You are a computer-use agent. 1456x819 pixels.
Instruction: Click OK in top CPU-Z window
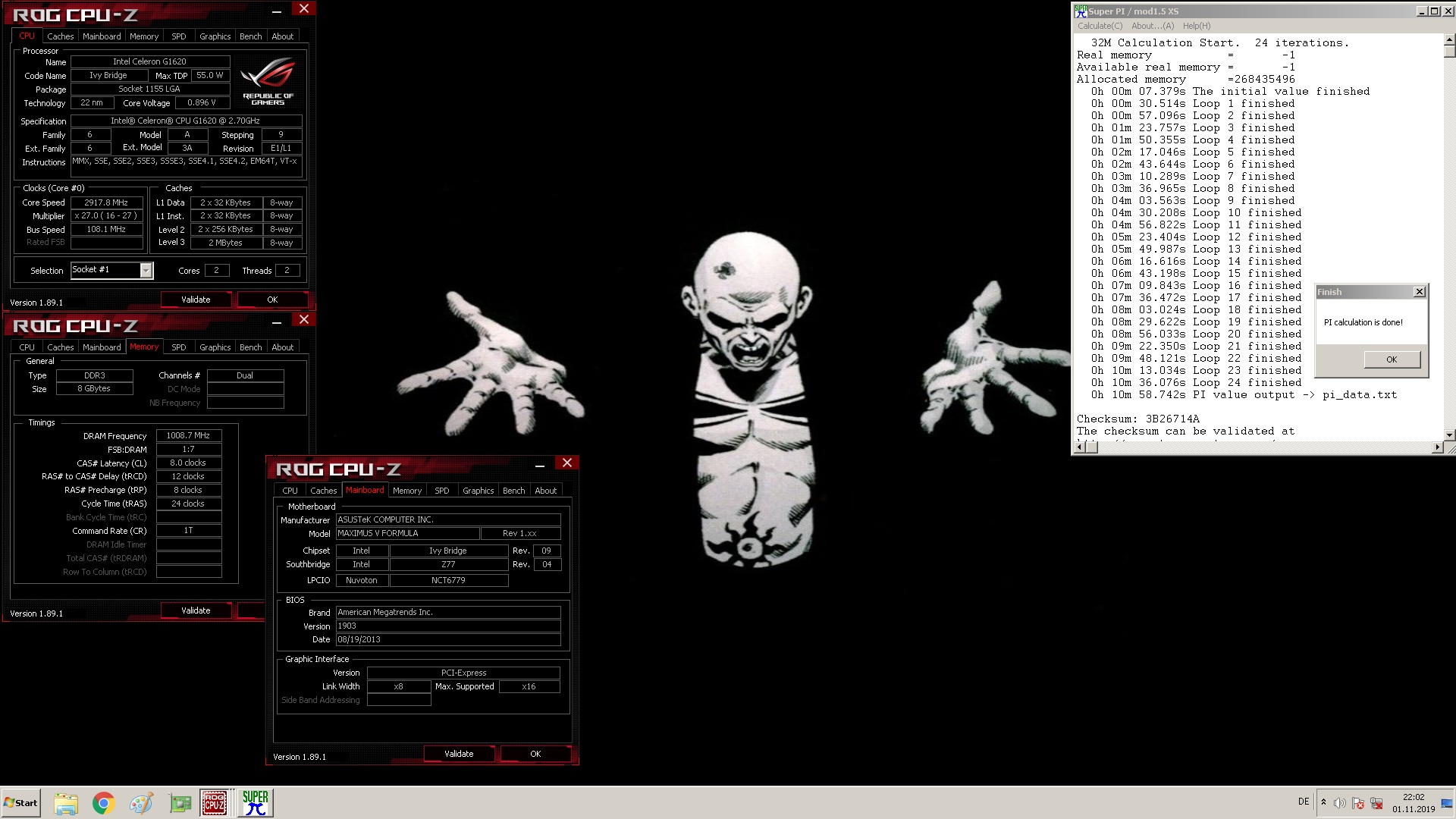[272, 300]
